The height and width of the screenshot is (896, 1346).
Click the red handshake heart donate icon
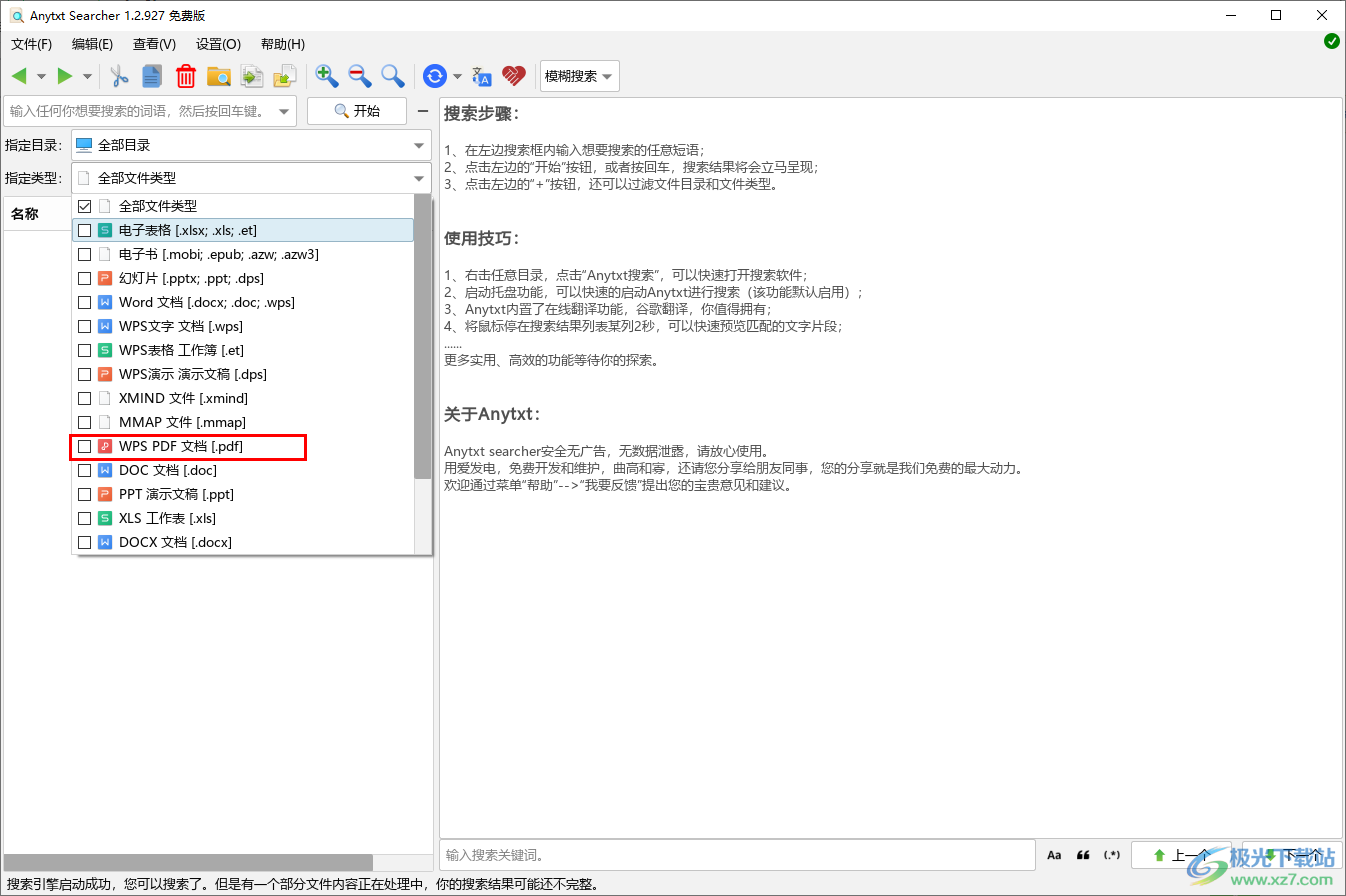click(514, 76)
